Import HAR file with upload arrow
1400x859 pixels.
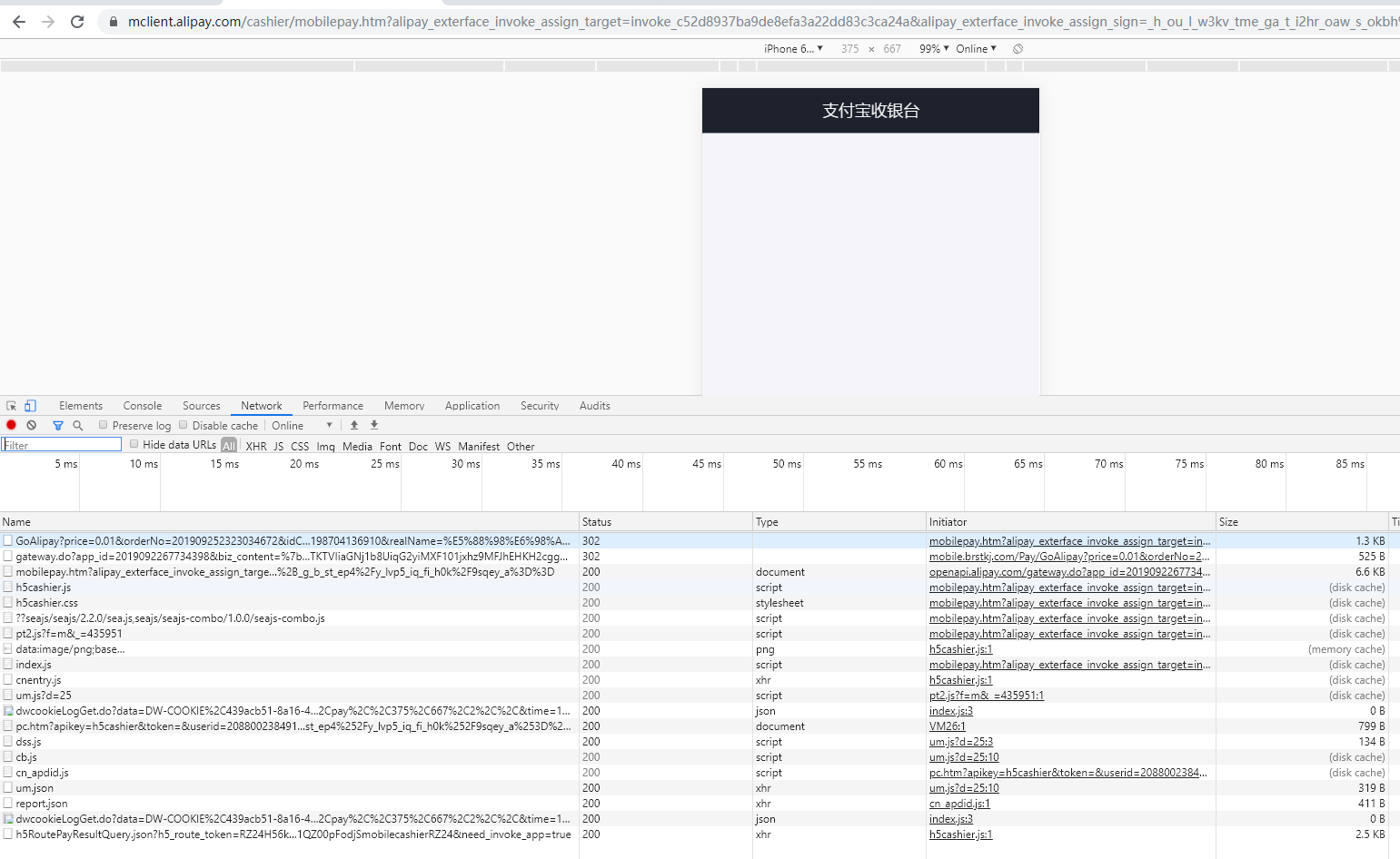[x=354, y=425]
